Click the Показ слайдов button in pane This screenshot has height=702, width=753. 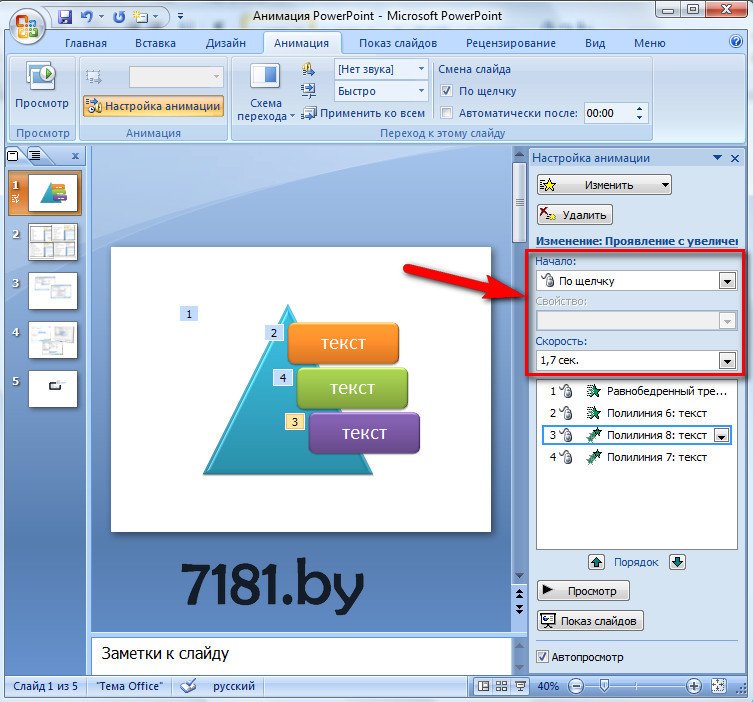coord(590,621)
